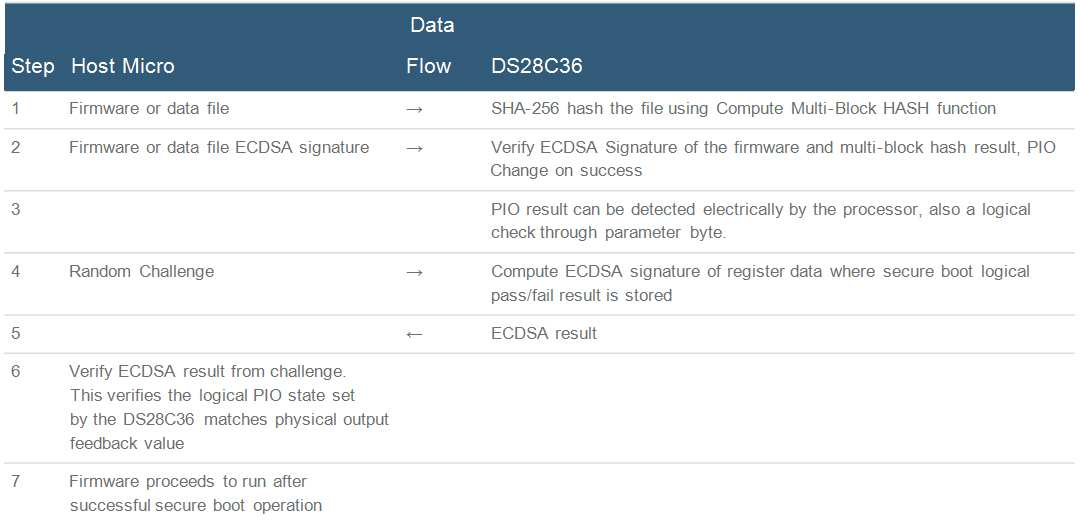This screenshot has height=521, width=1080.
Task: Select the 'Verify ECDSA Signature of the firmware' cell
Action: pyautogui.click(x=773, y=159)
